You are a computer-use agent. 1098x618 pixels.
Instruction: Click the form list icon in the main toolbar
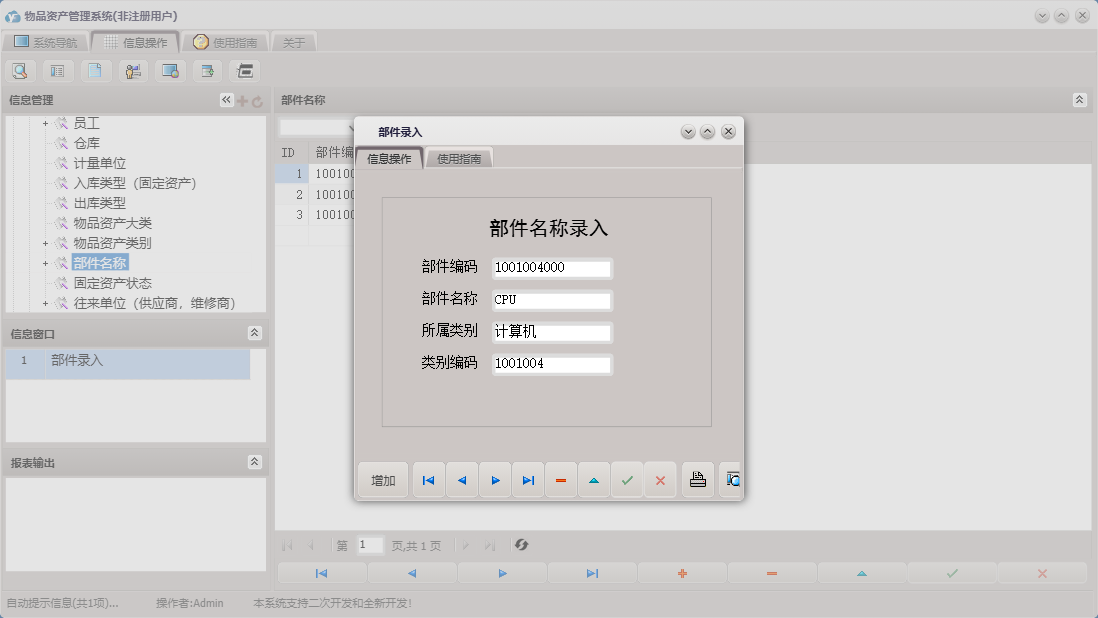57,71
